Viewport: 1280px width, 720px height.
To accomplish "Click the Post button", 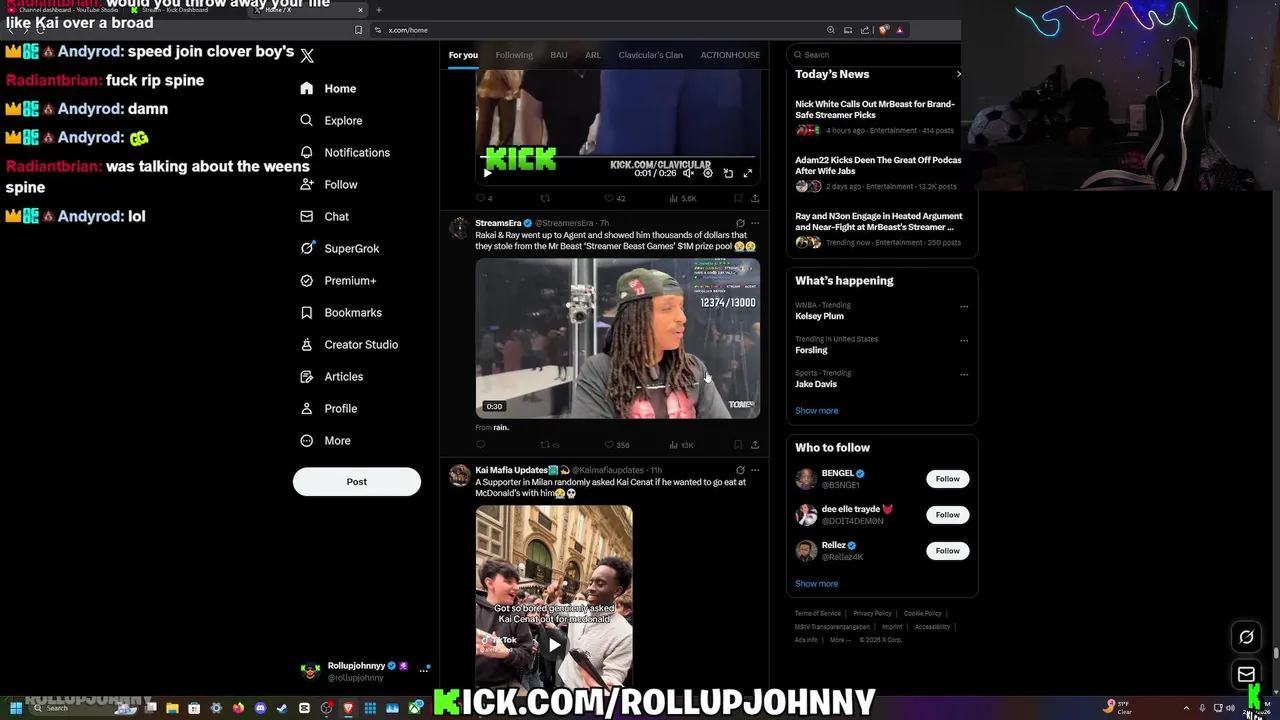I will (357, 482).
